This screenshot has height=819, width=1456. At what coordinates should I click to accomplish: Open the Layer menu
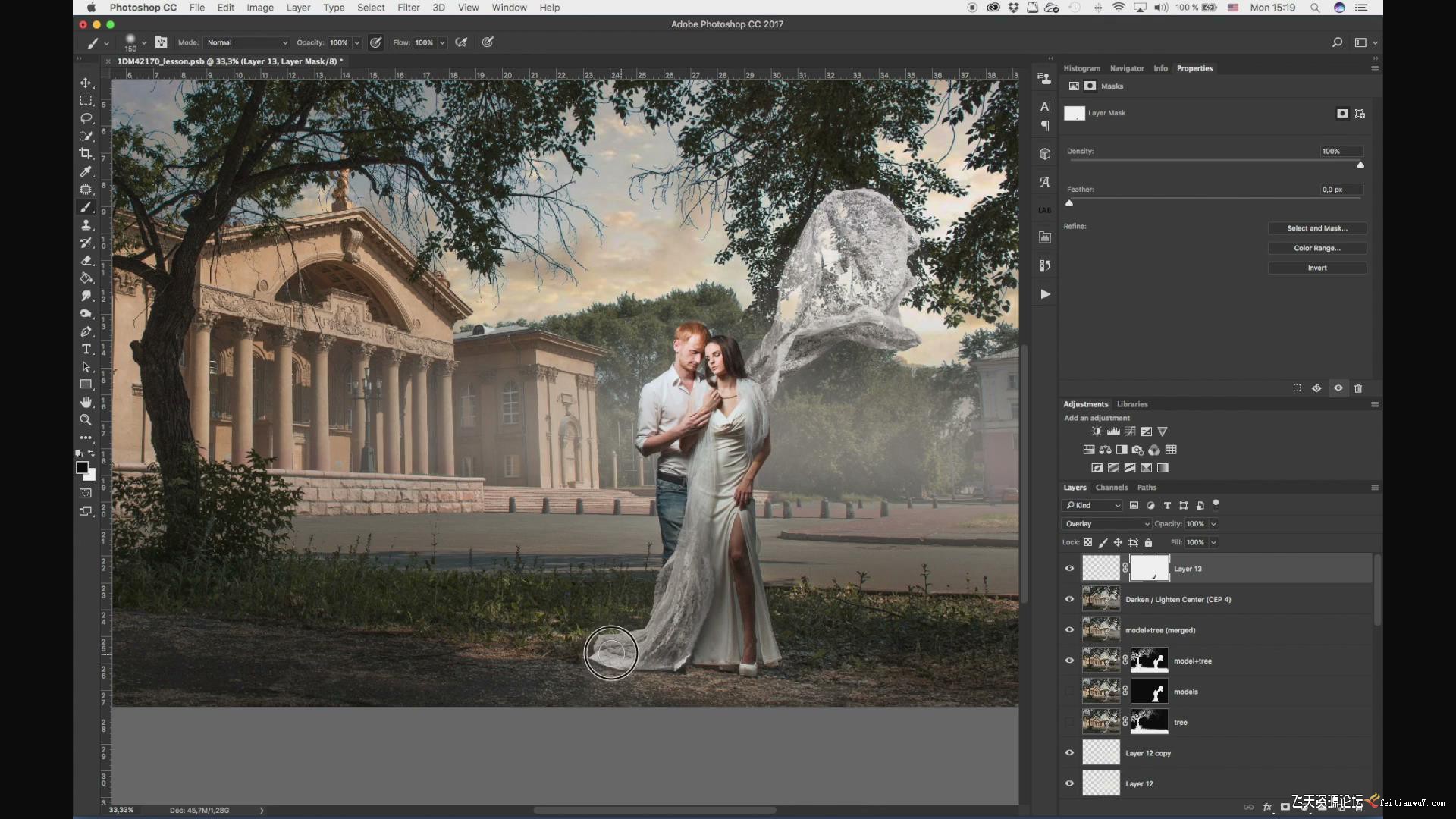click(x=298, y=8)
